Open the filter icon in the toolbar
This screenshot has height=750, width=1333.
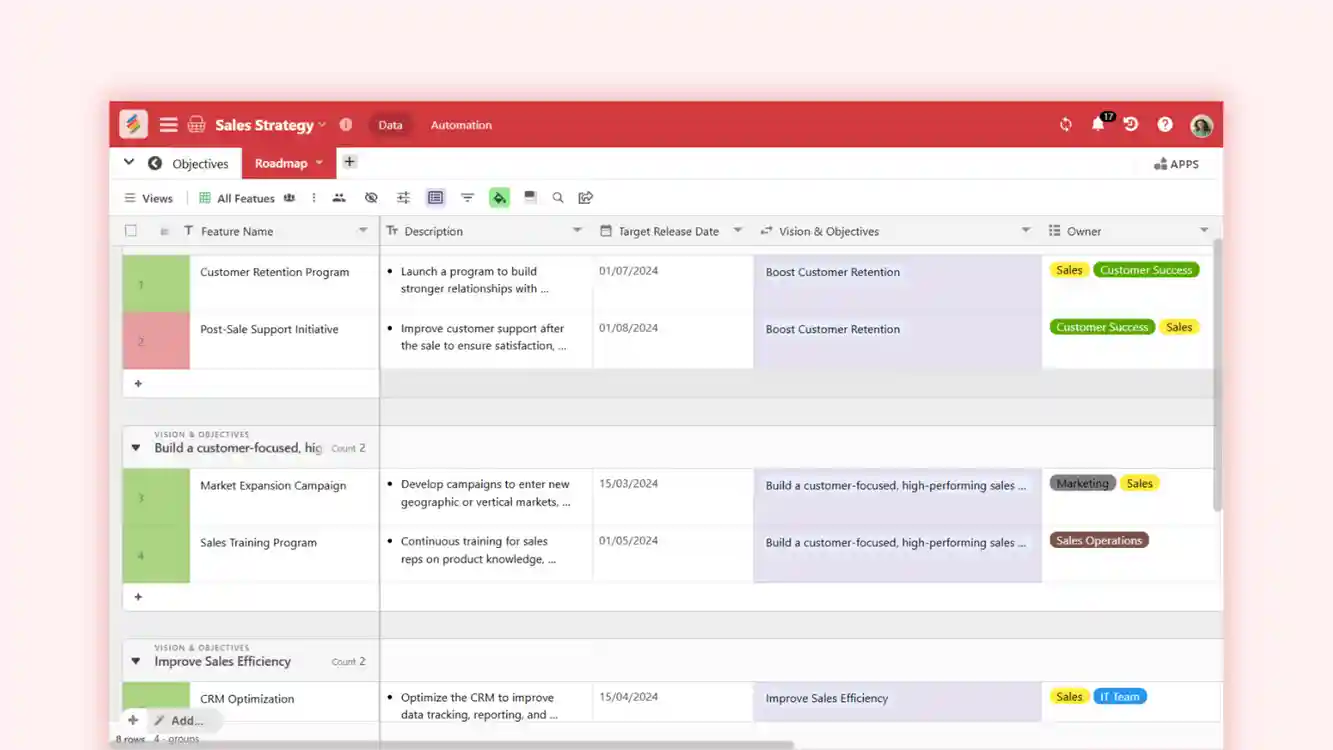click(x=467, y=197)
